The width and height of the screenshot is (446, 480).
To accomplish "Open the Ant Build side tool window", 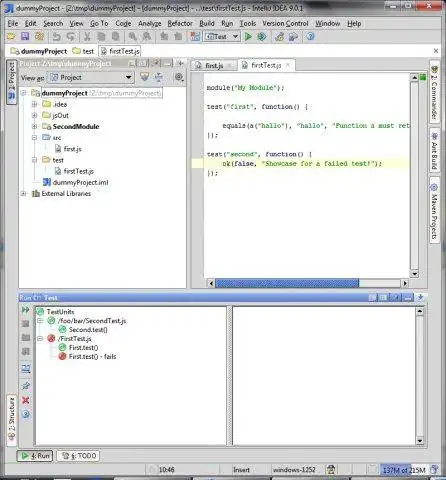I will [434, 150].
